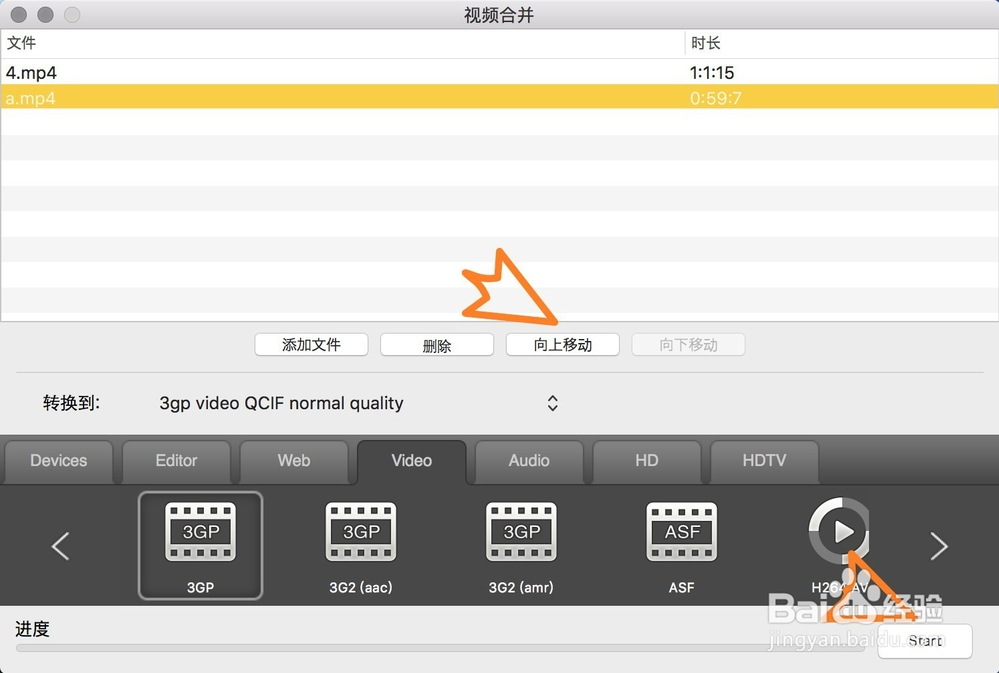Open the HDTV tab
This screenshot has height=673, width=999.
click(x=764, y=461)
